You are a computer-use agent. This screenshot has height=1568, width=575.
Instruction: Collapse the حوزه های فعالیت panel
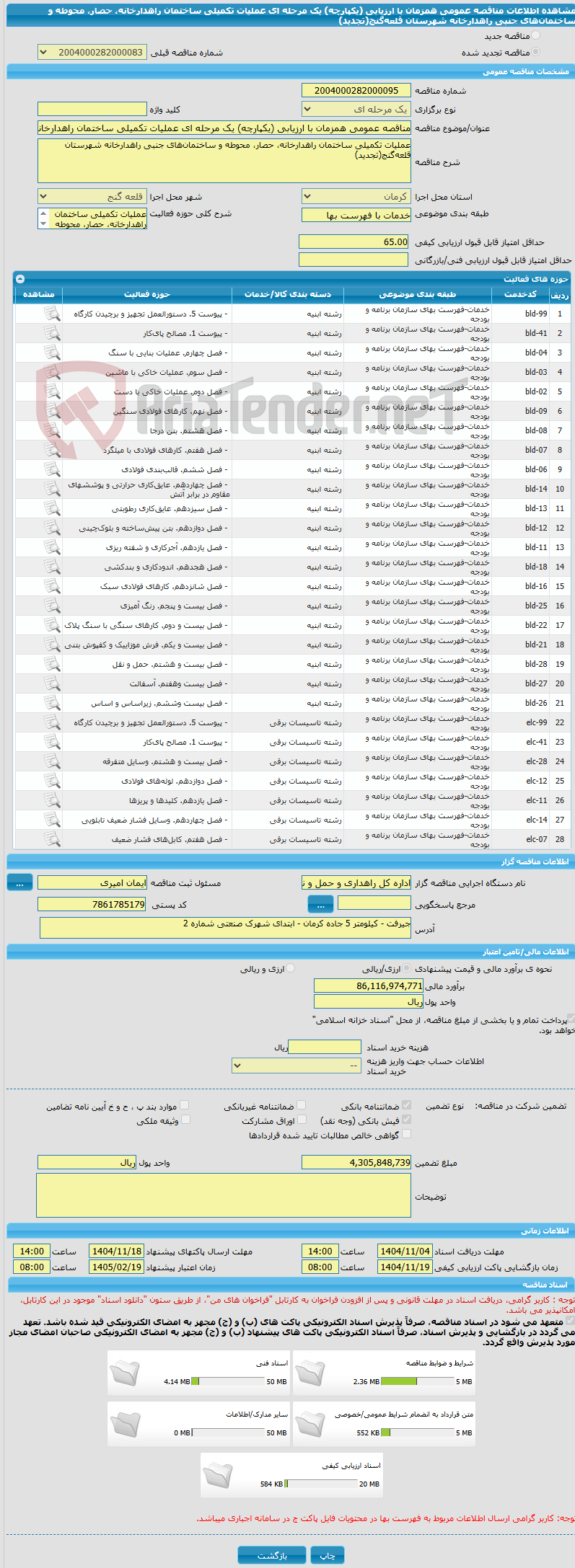point(20,279)
